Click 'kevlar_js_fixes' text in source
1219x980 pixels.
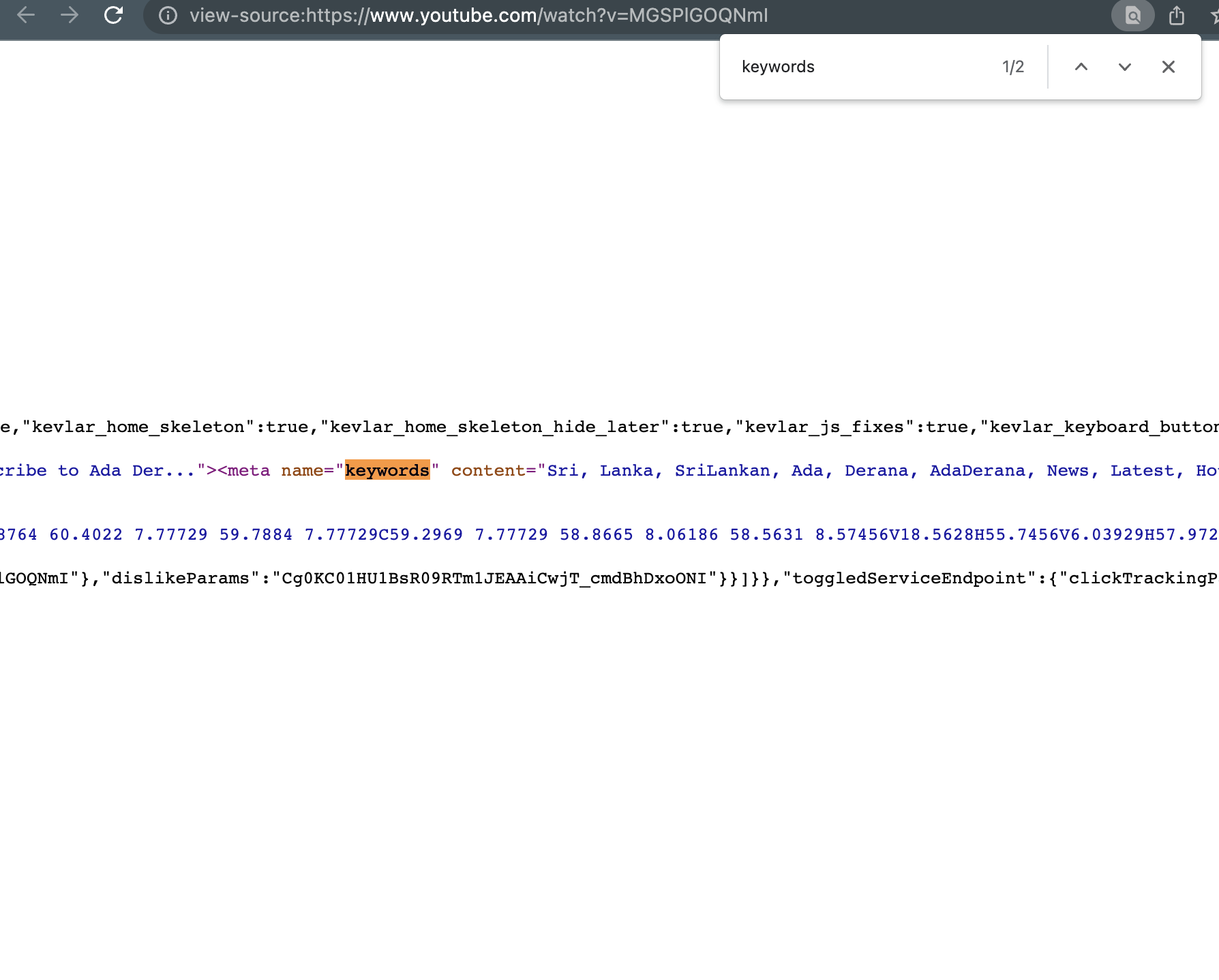pos(825,427)
